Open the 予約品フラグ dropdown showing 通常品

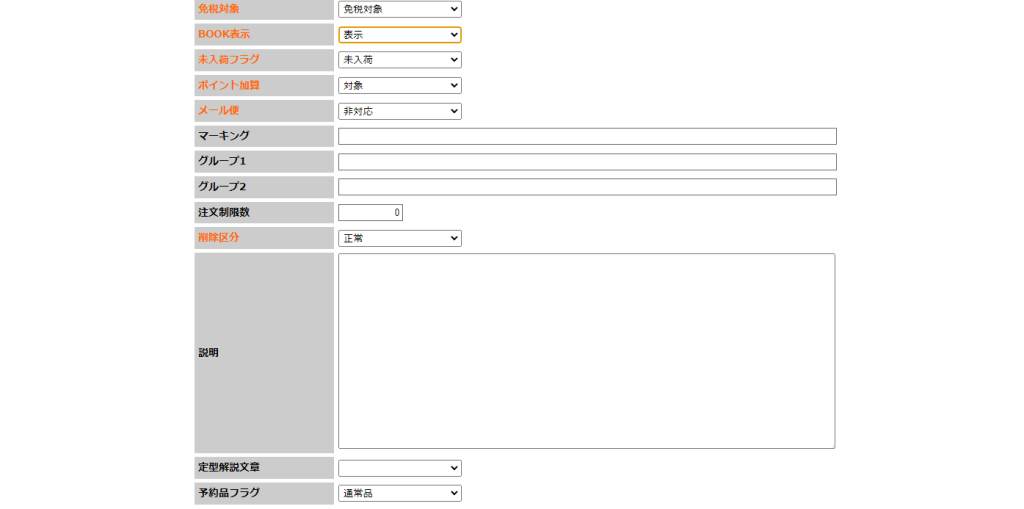coord(399,493)
